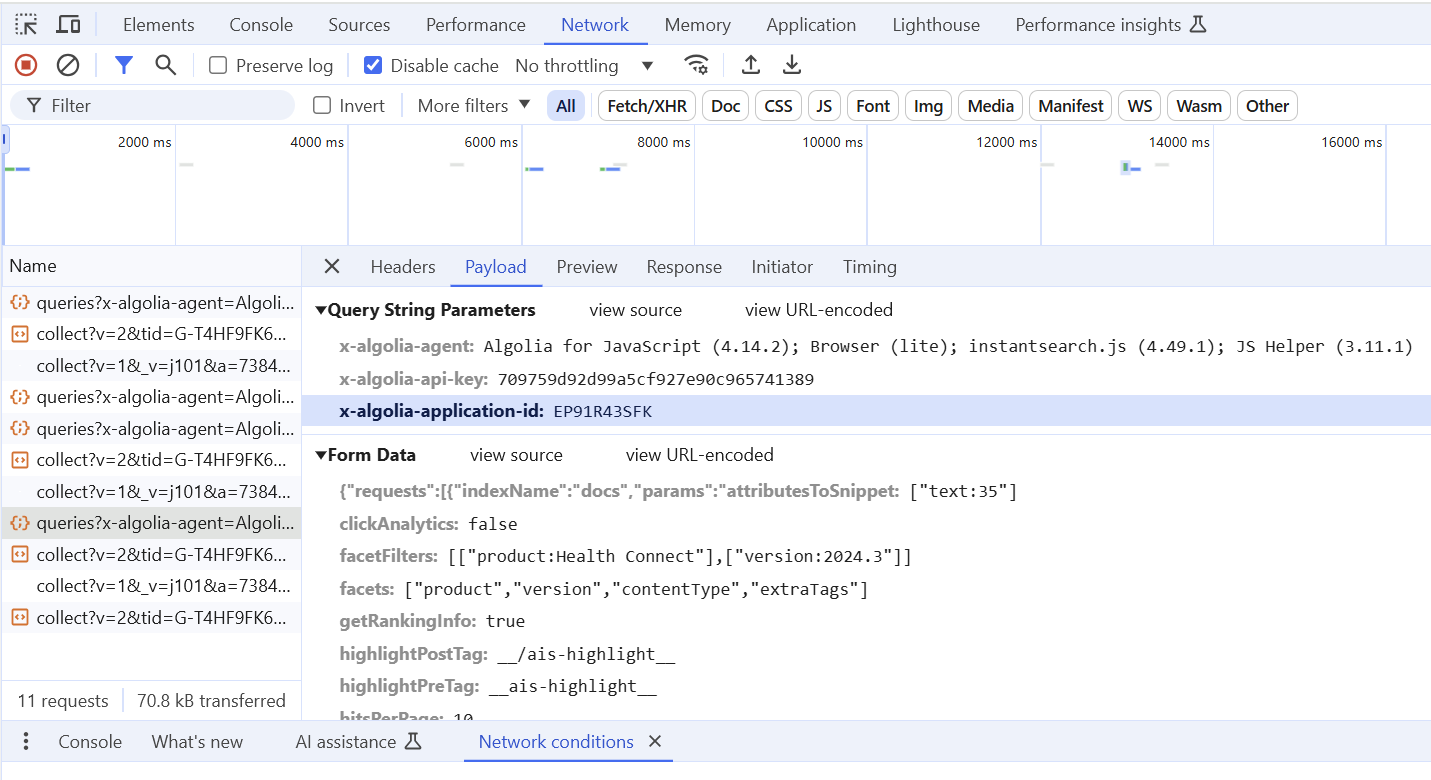The height and width of the screenshot is (780, 1431).
Task: Click view URL-encoded for Query String Parameters
Action: point(819,310)
